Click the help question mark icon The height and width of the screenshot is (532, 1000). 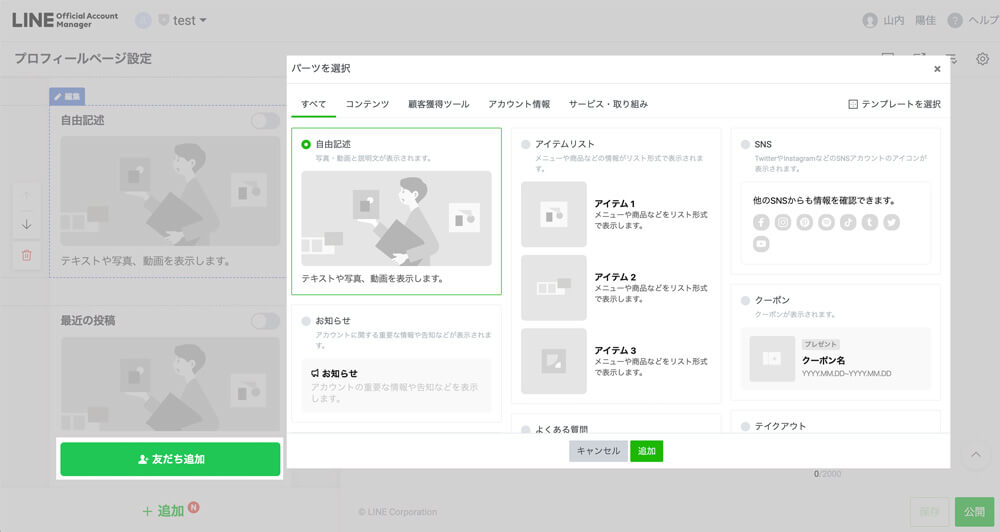coord(955,20)
